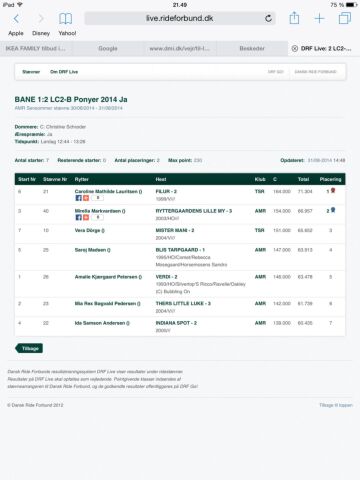Screen dimensions: 360x480
Task: Open the Om DRF Live menu item
Action: (64, 72)
